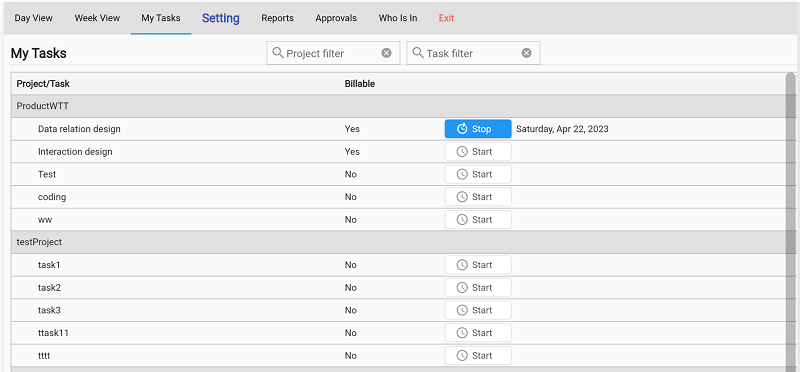
Task: Click the red Exit link
Action: (446, 18)
